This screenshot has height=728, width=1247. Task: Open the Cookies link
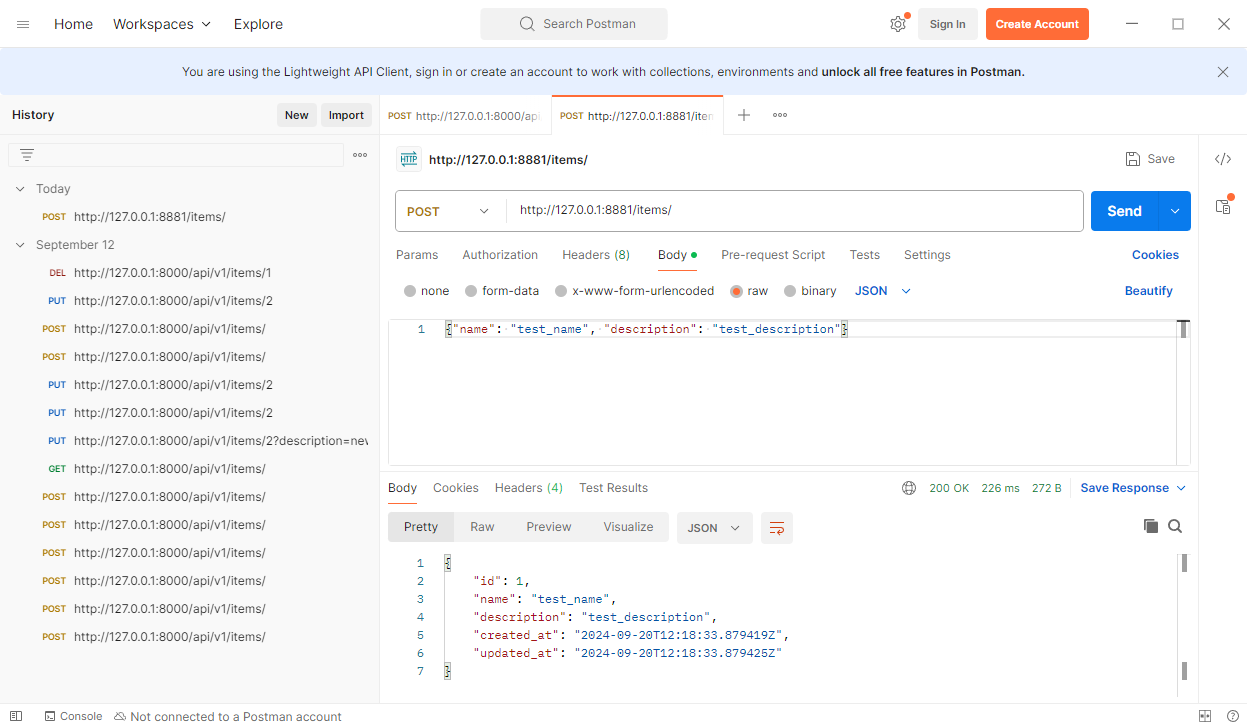[x=1155, y=255]
